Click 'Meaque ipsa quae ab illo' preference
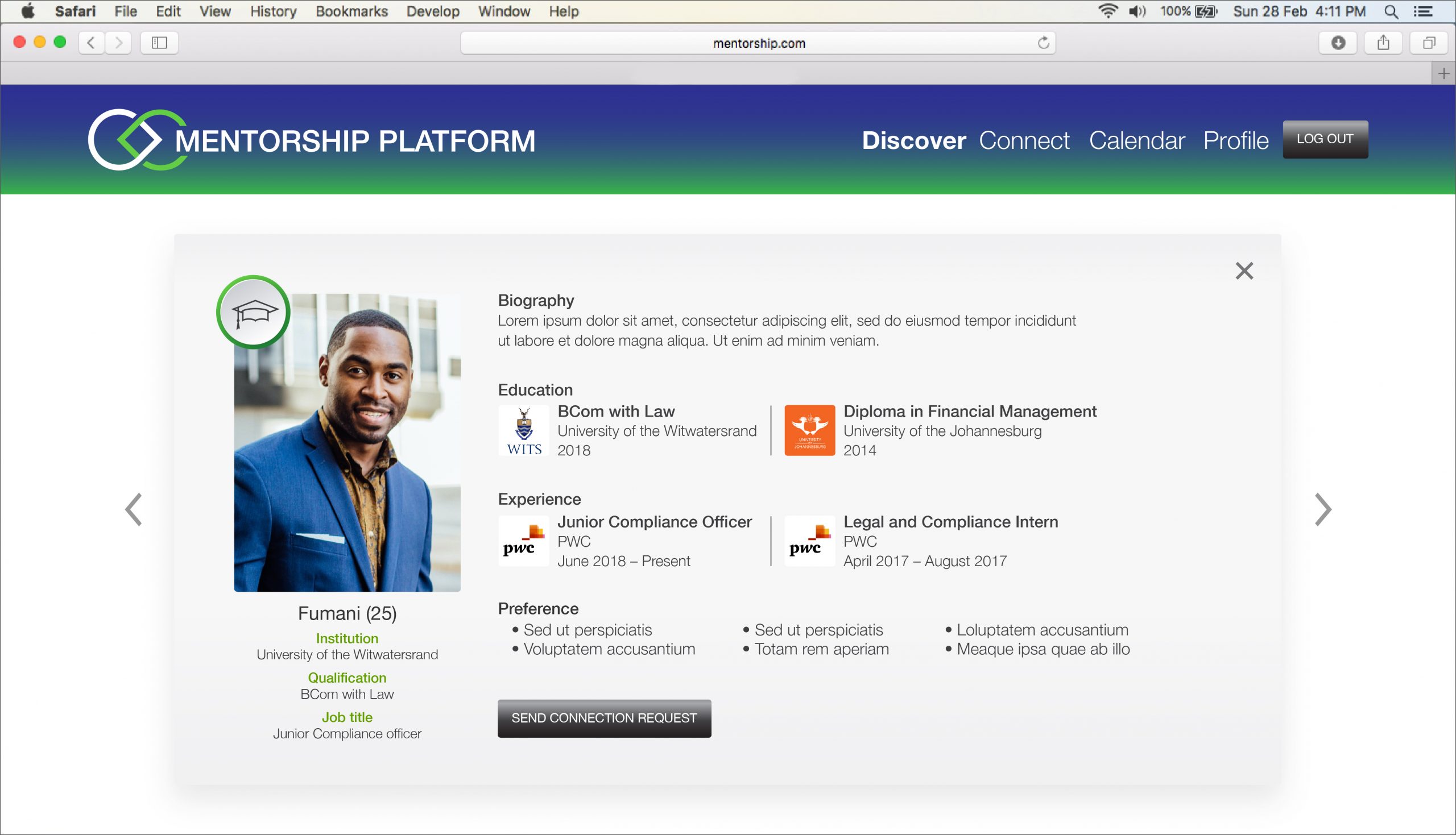 tap(1043, 649)
